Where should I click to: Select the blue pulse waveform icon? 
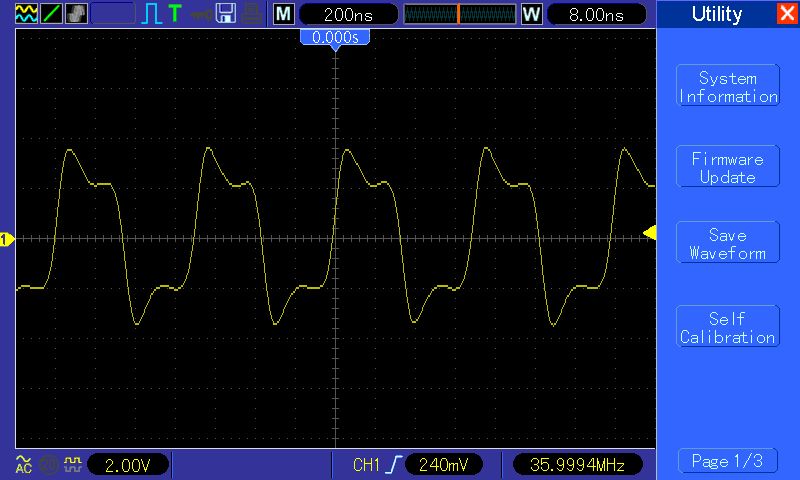tap(152, 14)
